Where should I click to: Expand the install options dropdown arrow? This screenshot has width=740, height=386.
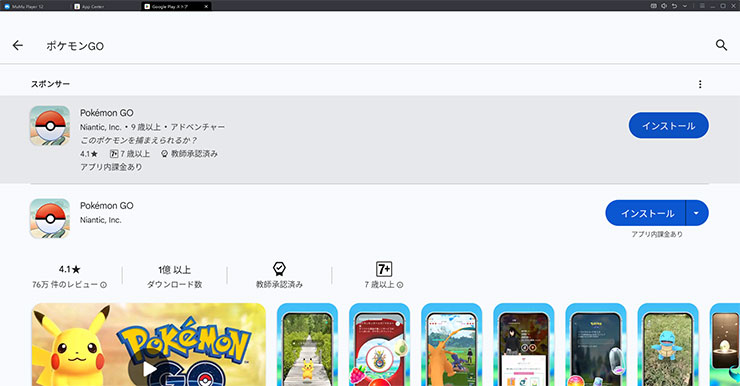tap(697, 213)
